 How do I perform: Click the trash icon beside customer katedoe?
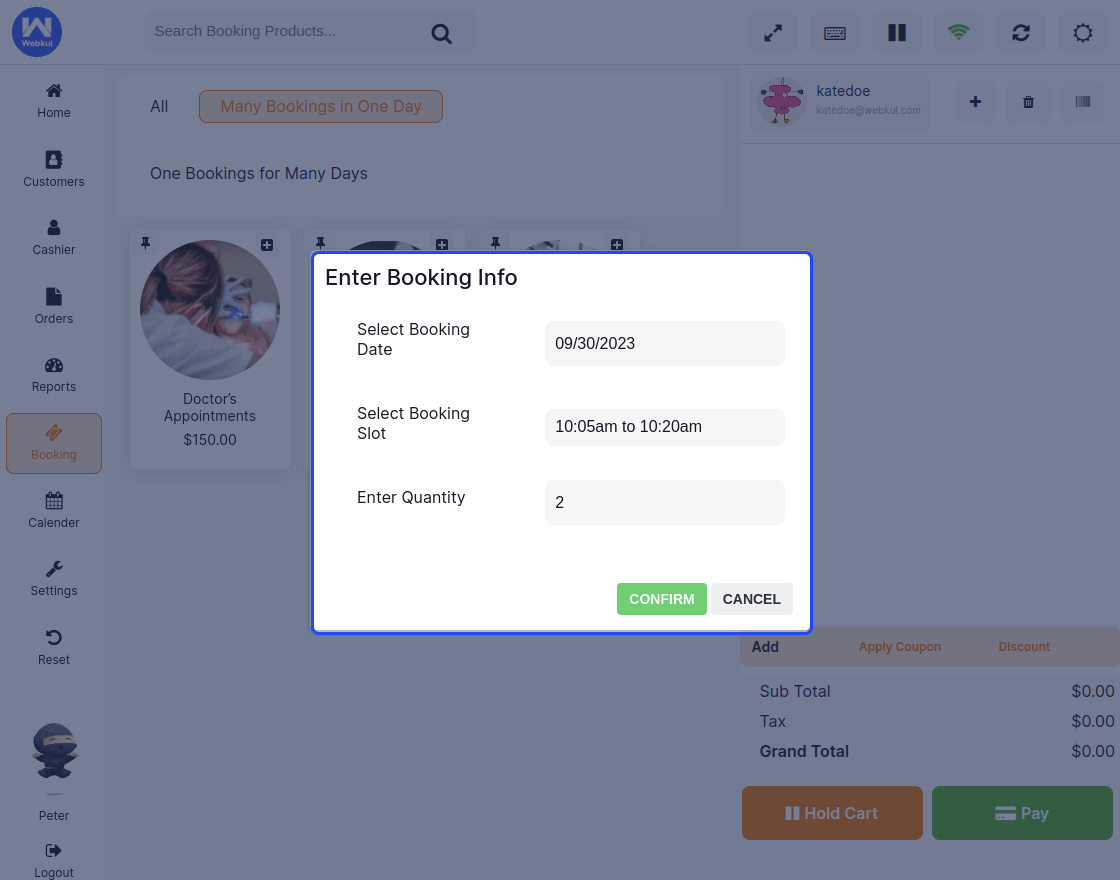(x=1028, y=102)
